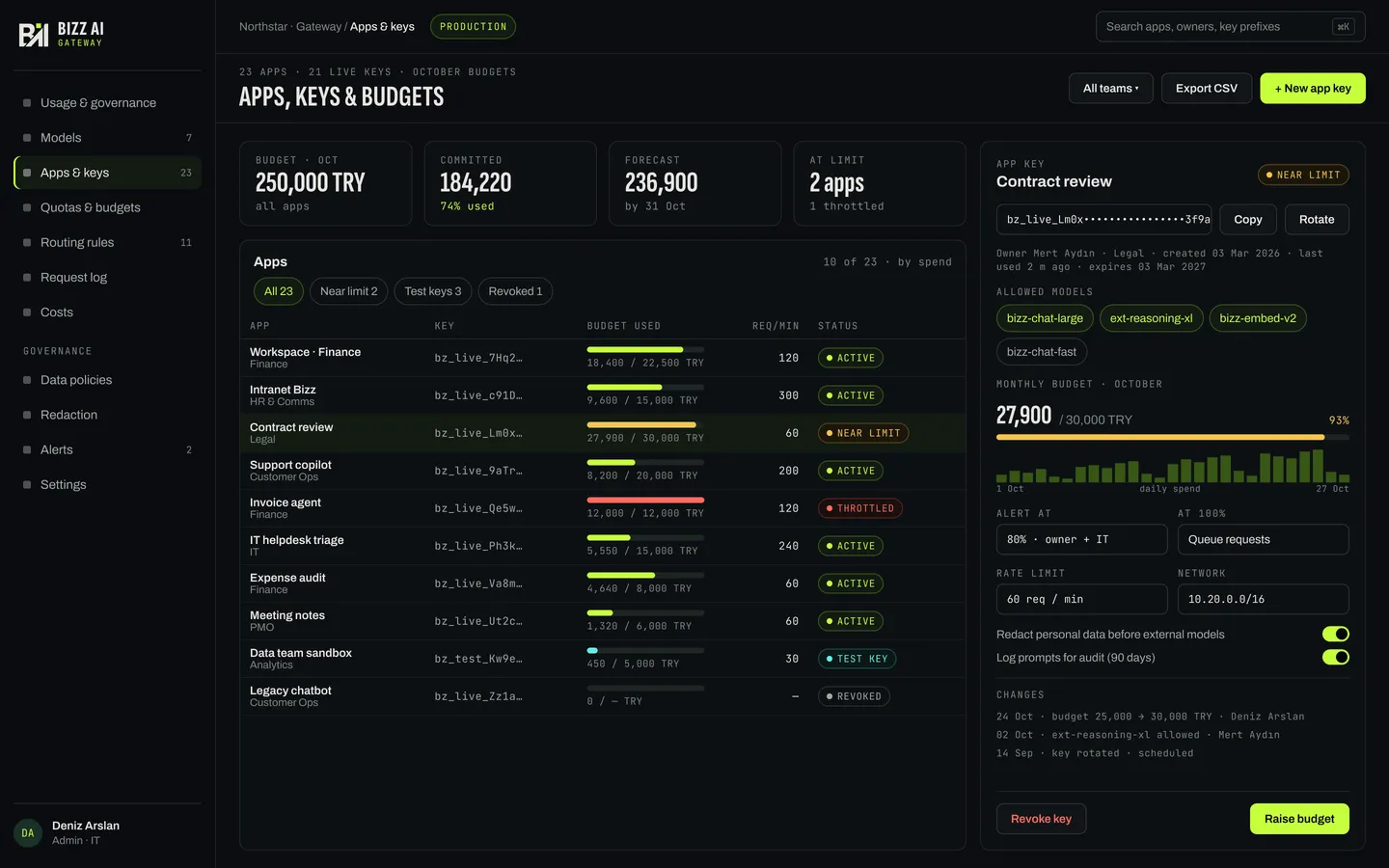This screenshot has width=1389, height=868.
Task: Toggle redact personal data before external models
Action: pyautogui.click(x=1336, y=634)
